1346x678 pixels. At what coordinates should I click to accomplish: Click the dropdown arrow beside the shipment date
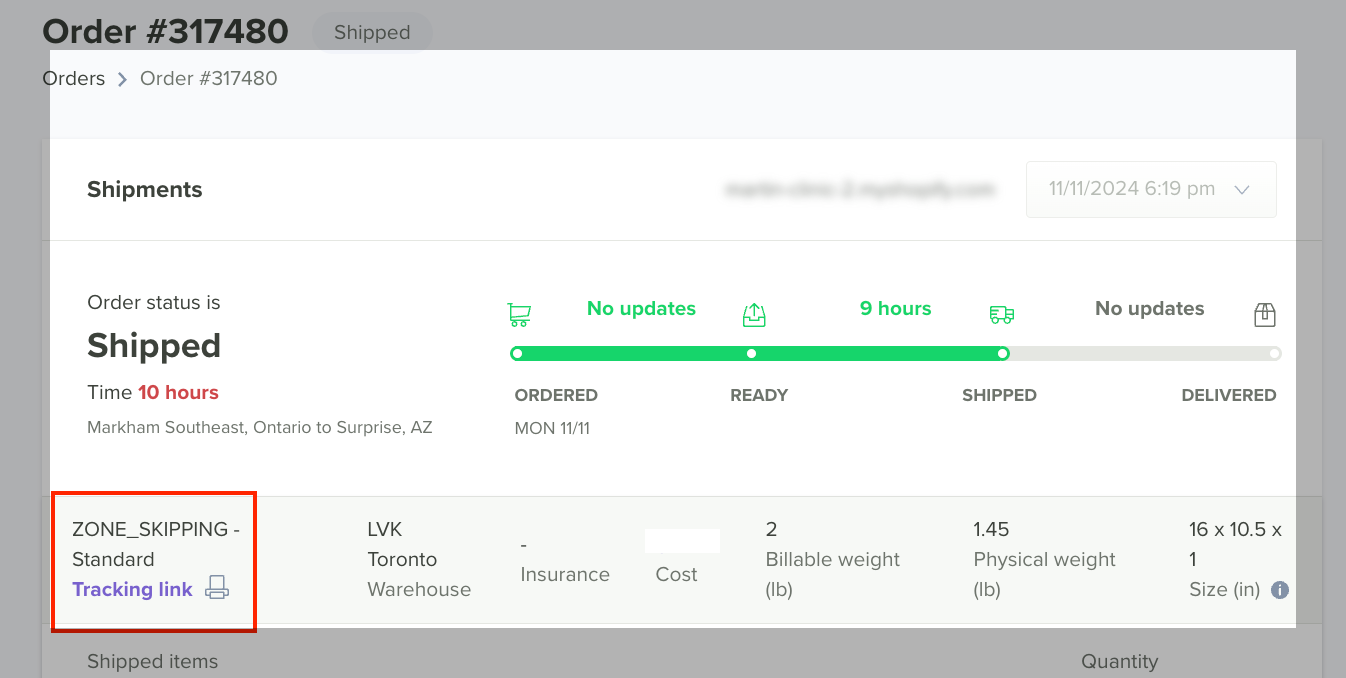click(1243, 189)
